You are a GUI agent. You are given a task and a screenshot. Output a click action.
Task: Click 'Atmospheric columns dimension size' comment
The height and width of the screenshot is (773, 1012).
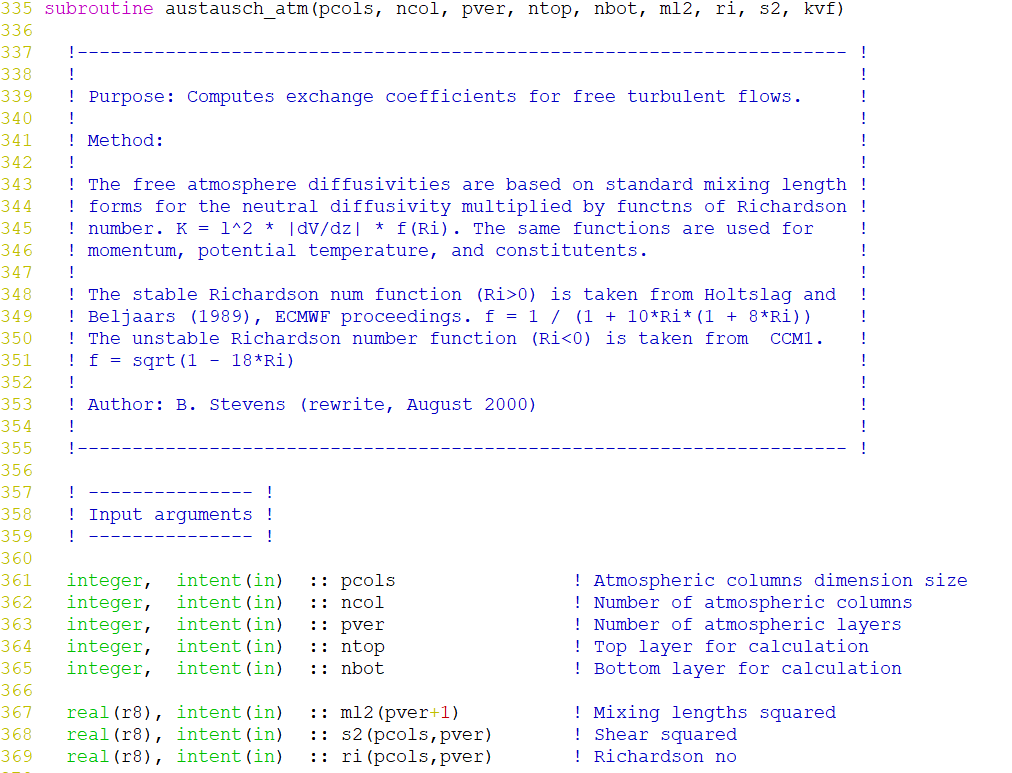(780, 581)
